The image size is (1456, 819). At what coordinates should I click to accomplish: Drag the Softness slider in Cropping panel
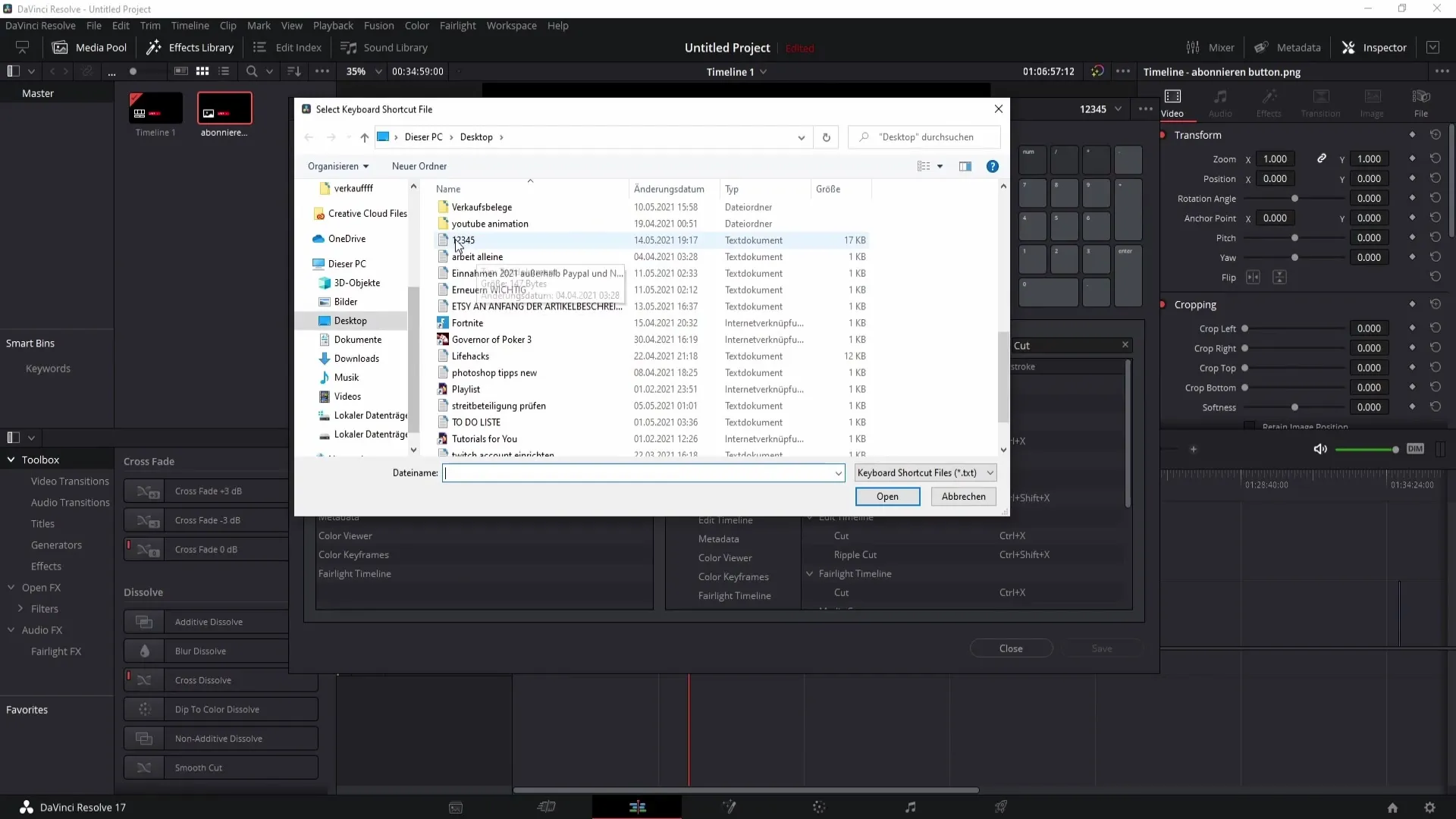(1294, 407)
